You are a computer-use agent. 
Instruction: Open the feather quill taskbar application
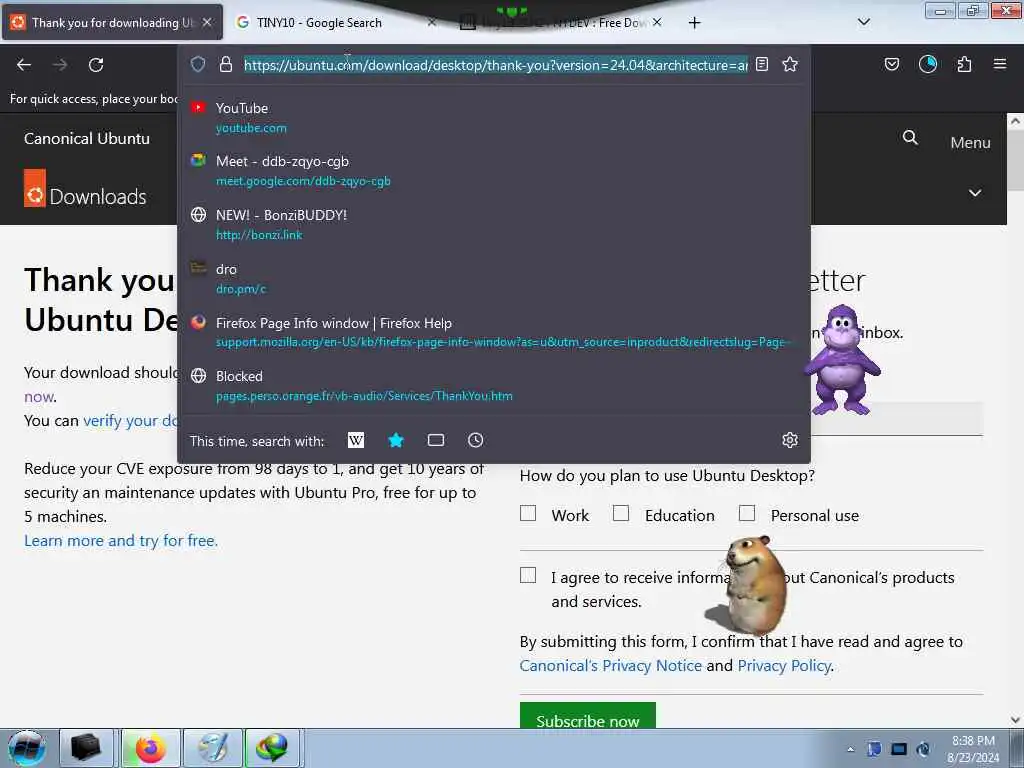pyautogui.click(x=213, y=748)
